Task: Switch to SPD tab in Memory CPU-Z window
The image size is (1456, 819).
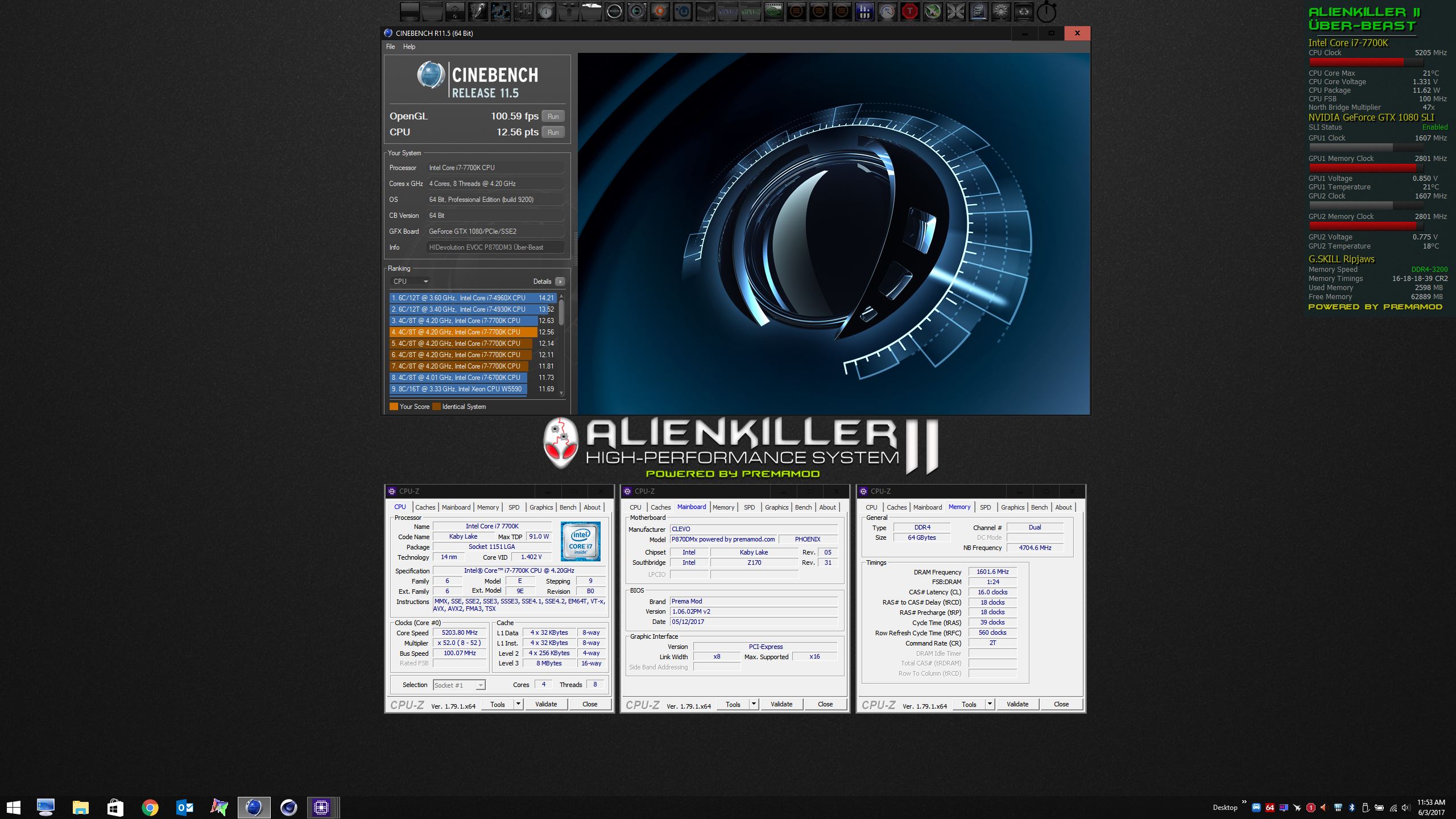Action: point(985,507)
